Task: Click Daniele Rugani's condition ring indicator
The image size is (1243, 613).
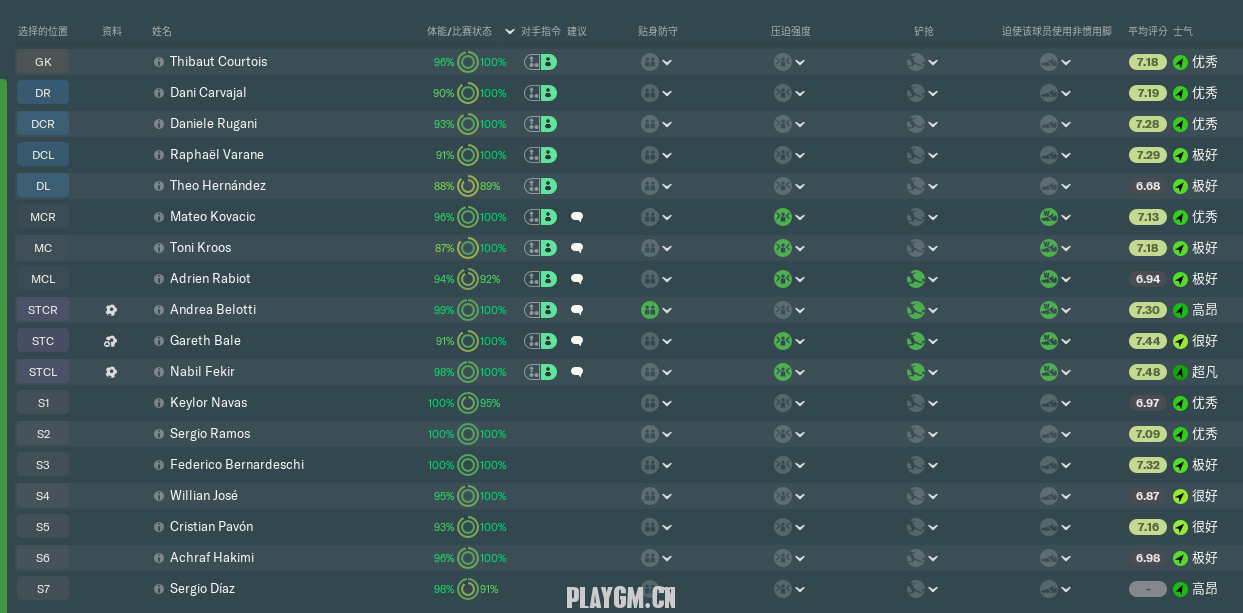Action: click(467, 124)
